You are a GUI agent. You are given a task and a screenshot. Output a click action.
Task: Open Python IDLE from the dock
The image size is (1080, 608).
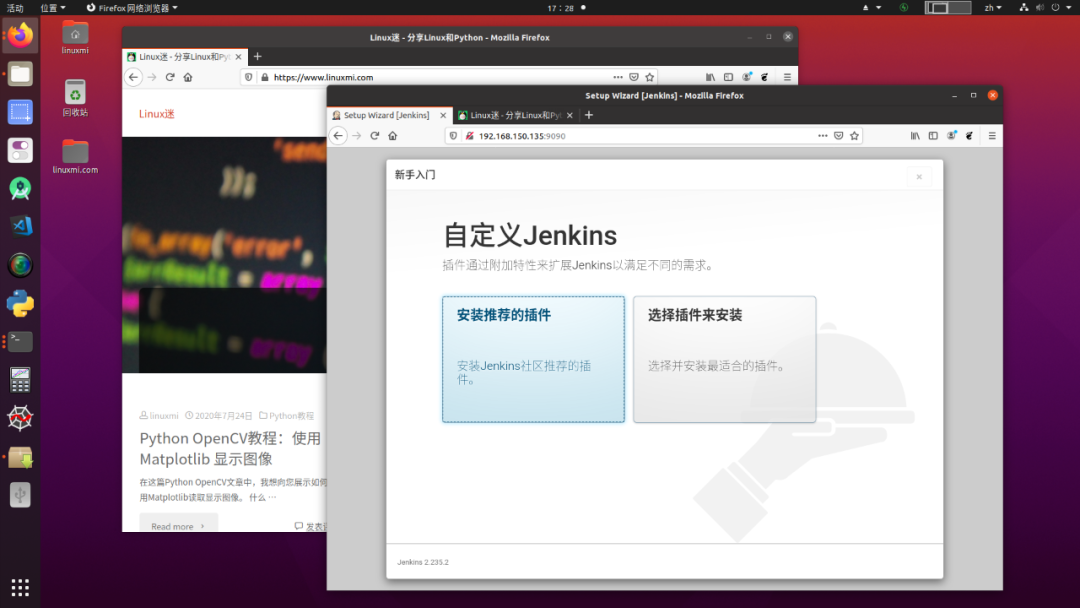point(20,303)
